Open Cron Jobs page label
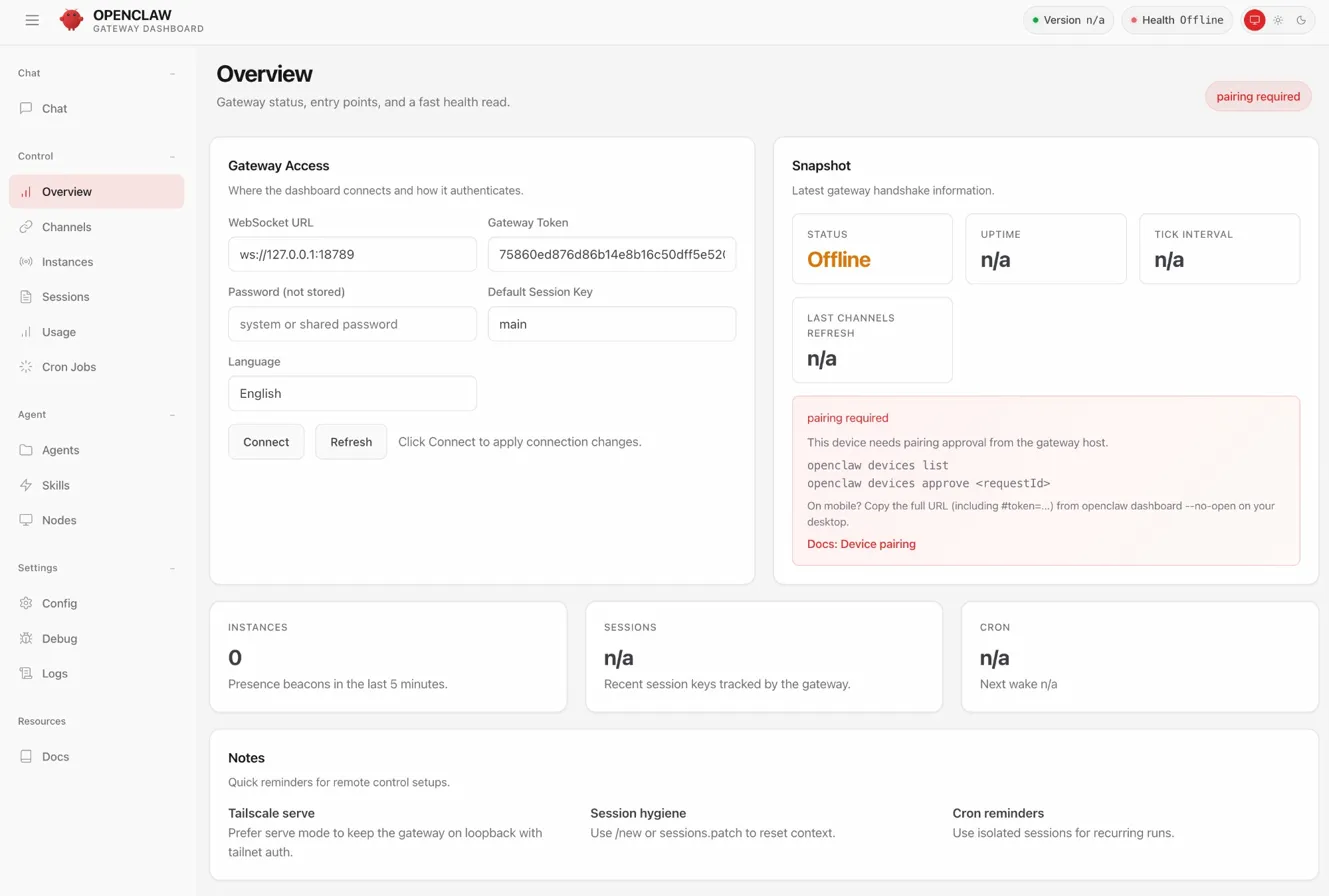 [x=69, y=367]
